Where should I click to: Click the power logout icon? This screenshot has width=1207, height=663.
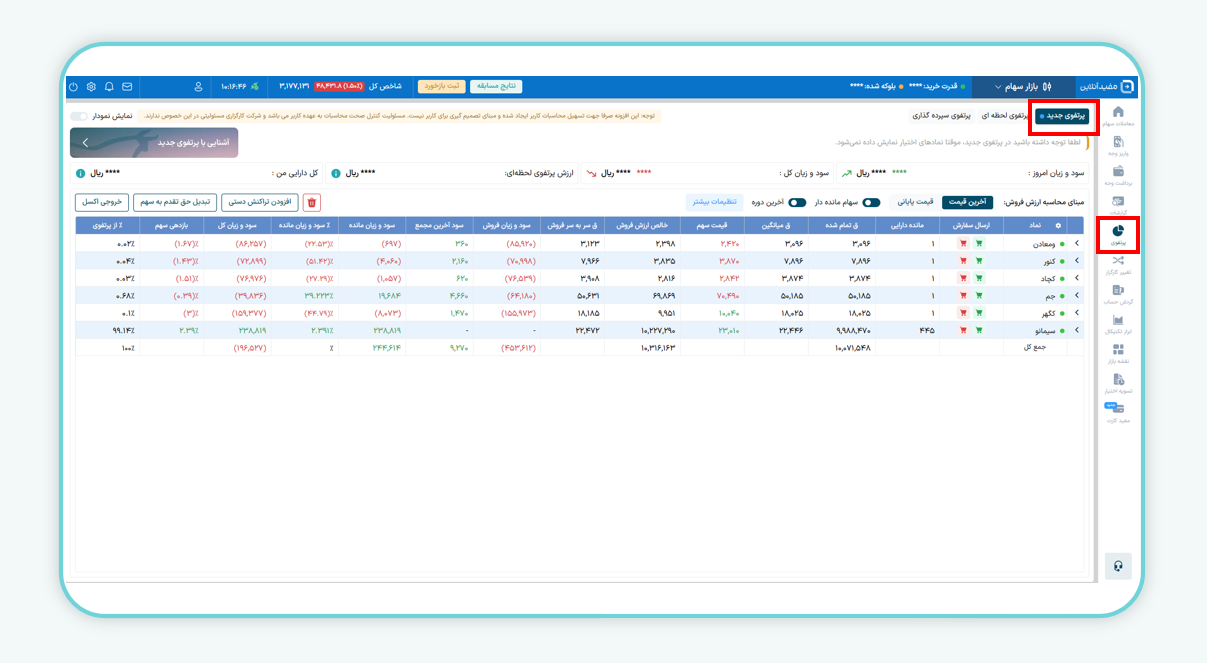tap(74, 87)
